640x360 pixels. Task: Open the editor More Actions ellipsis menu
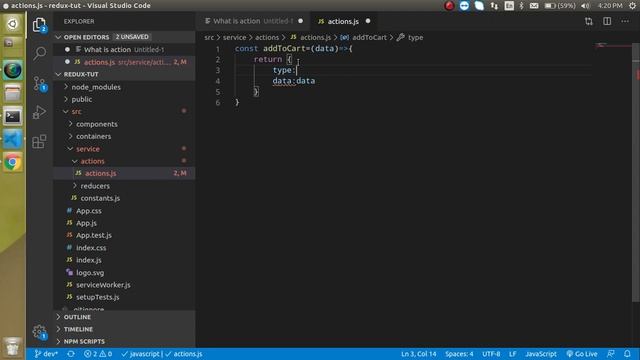pyautogui.click(x=625, y=21)
